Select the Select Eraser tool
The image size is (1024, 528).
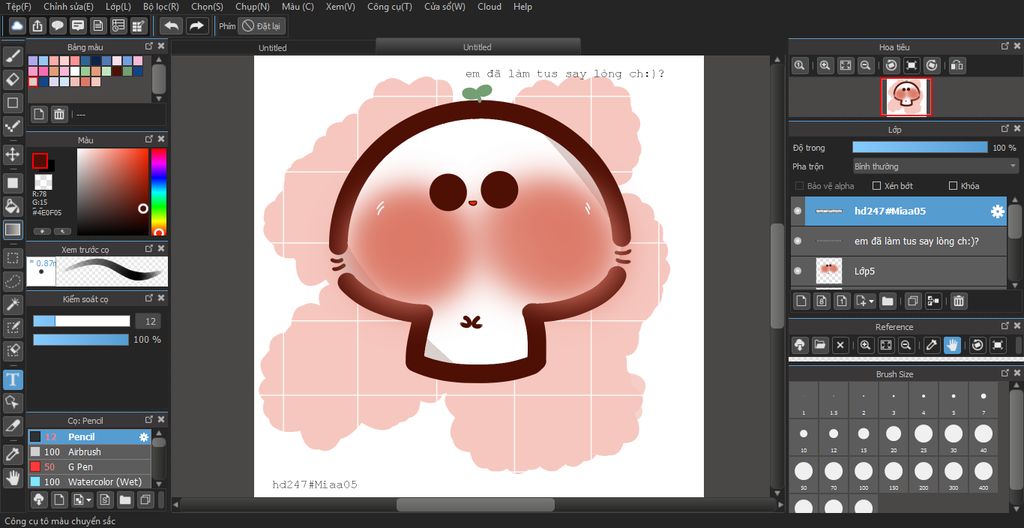[12, 351]
